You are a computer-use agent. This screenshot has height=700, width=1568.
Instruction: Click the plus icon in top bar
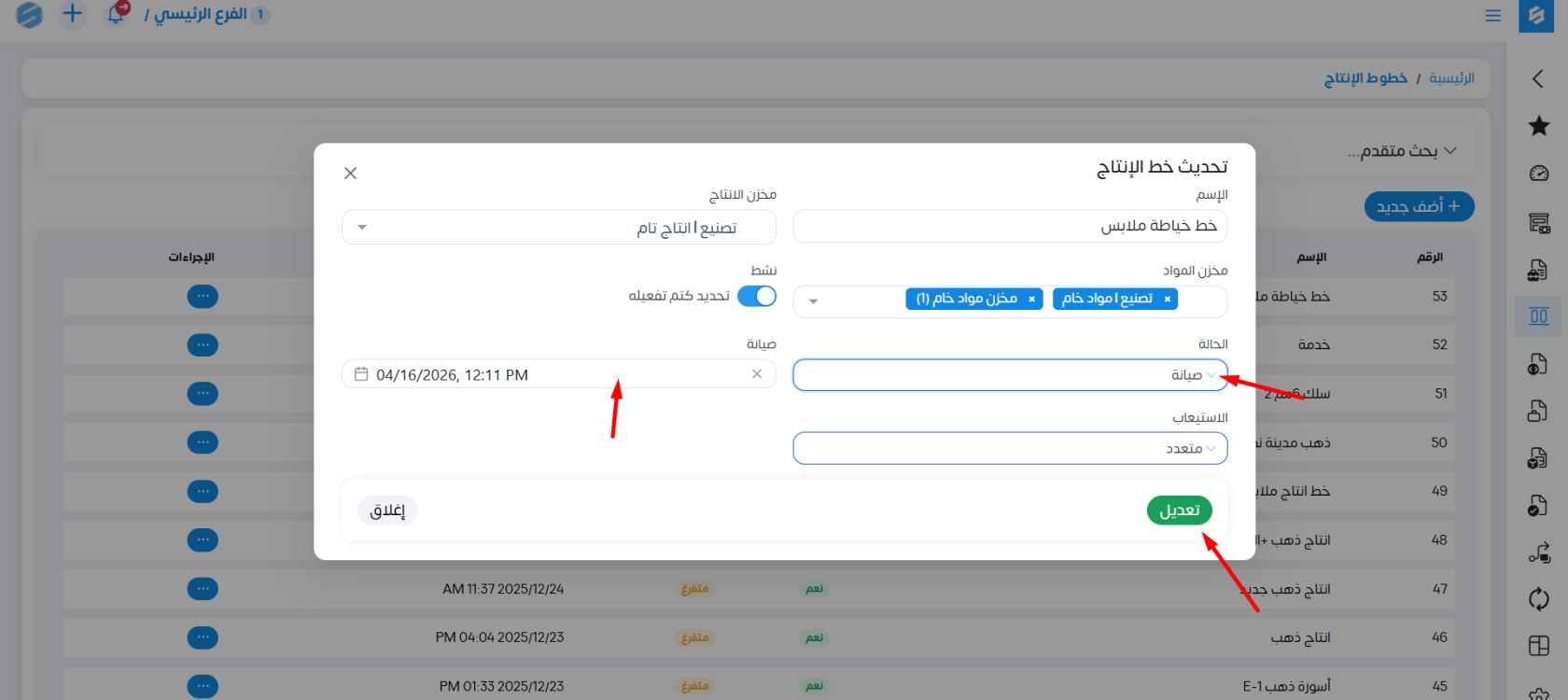pyautogui.click(x=72, y=14)
